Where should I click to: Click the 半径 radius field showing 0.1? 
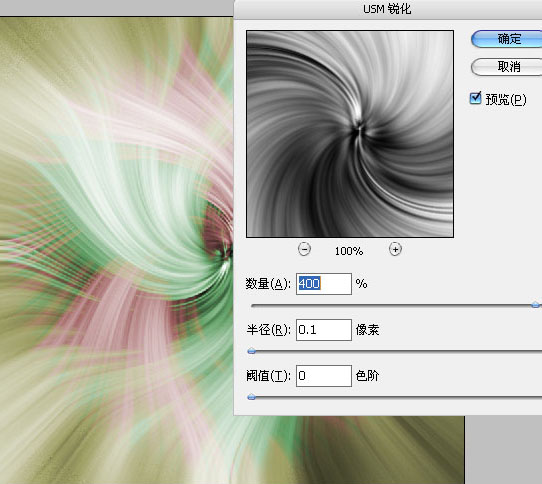324,330
